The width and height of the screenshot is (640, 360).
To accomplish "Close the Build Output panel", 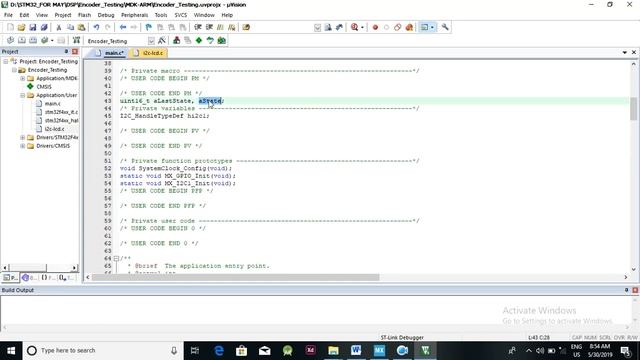I will point(635,290).
